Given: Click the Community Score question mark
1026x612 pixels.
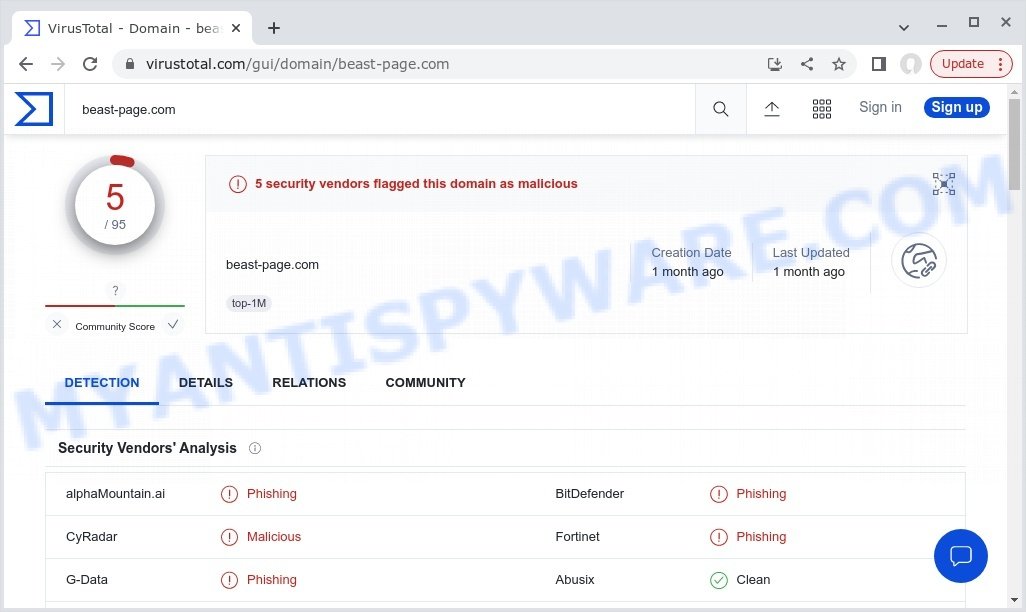Looking at the screenshot, I should [115, 291].
